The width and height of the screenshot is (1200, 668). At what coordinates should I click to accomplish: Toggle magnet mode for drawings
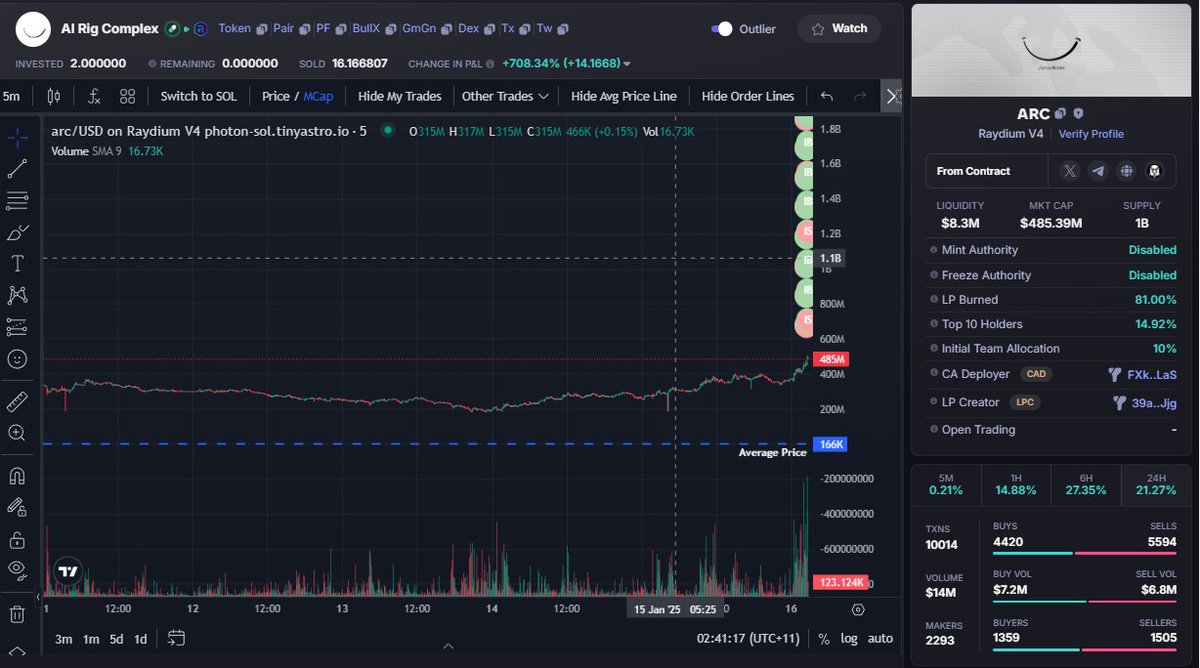17,476
